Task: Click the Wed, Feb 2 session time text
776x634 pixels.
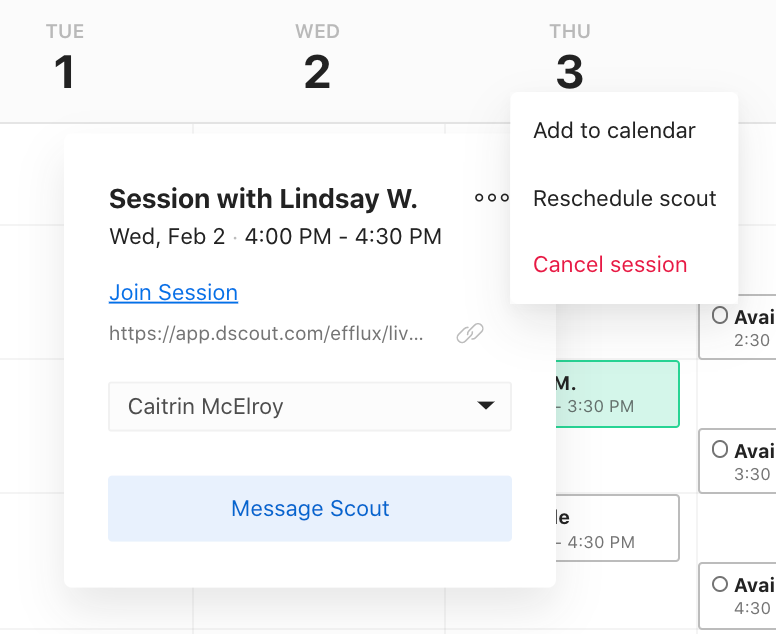Action: [x=275, y=237]
